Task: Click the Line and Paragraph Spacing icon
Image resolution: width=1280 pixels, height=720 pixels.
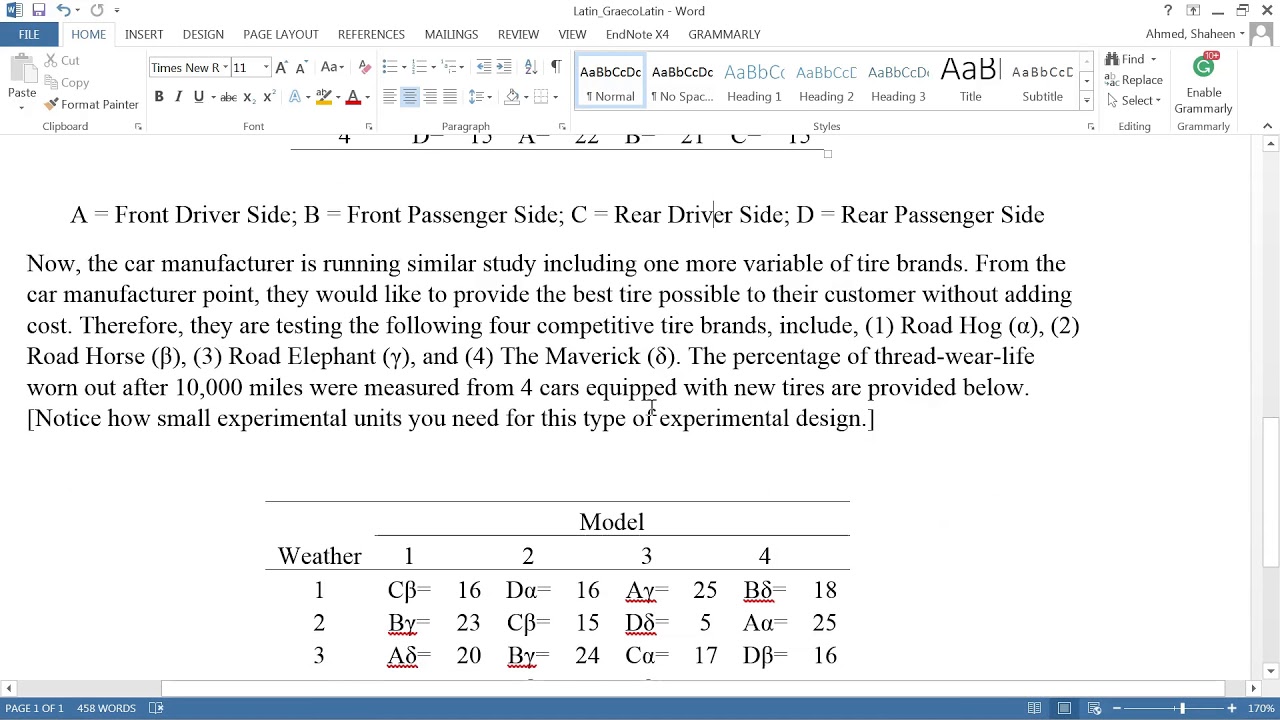Action: [x=476, y=97]
